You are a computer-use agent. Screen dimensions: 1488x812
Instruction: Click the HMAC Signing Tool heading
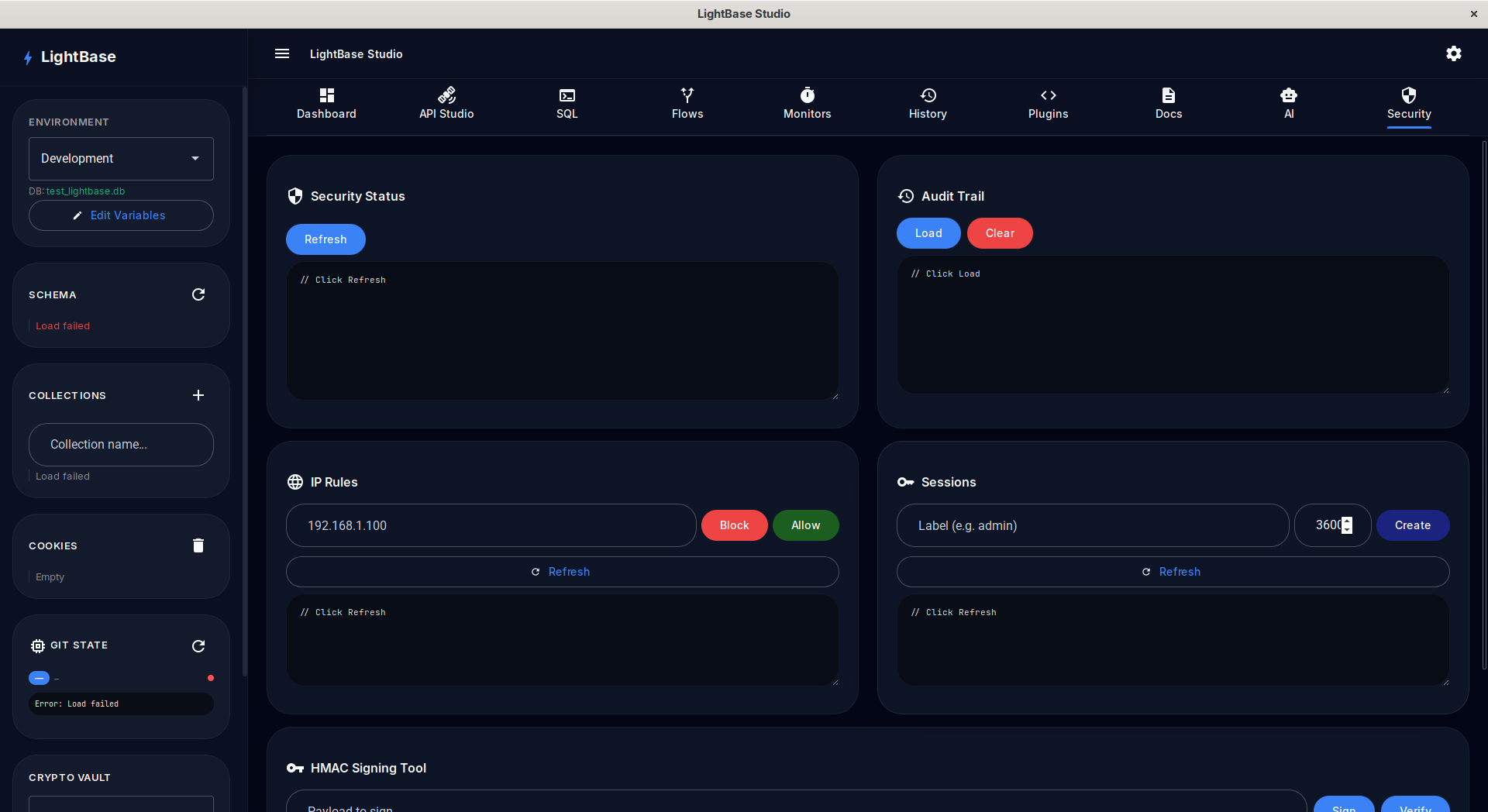click(x=368, y=768)
